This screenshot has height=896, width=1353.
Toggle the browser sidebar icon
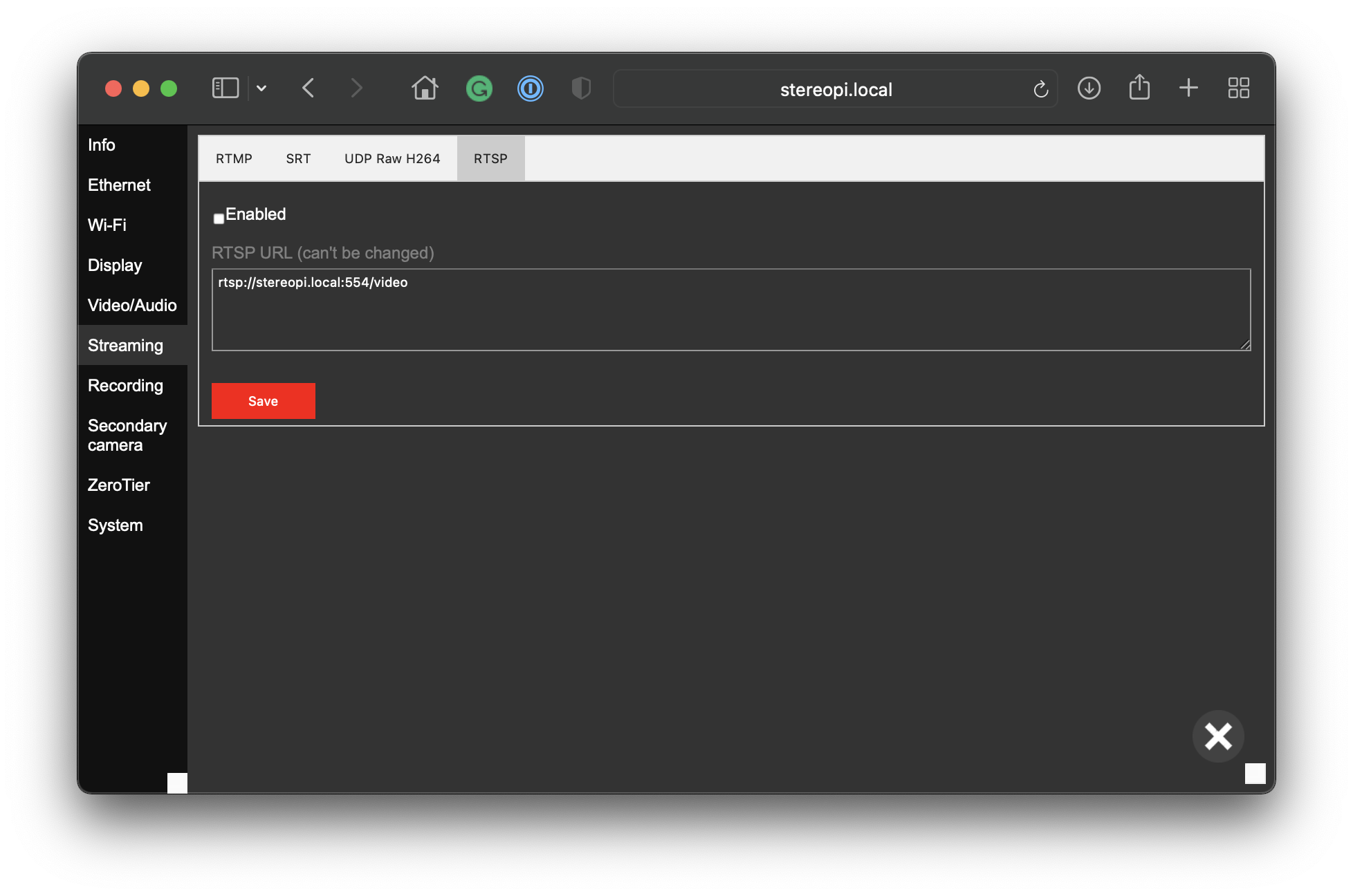point(225,88)
